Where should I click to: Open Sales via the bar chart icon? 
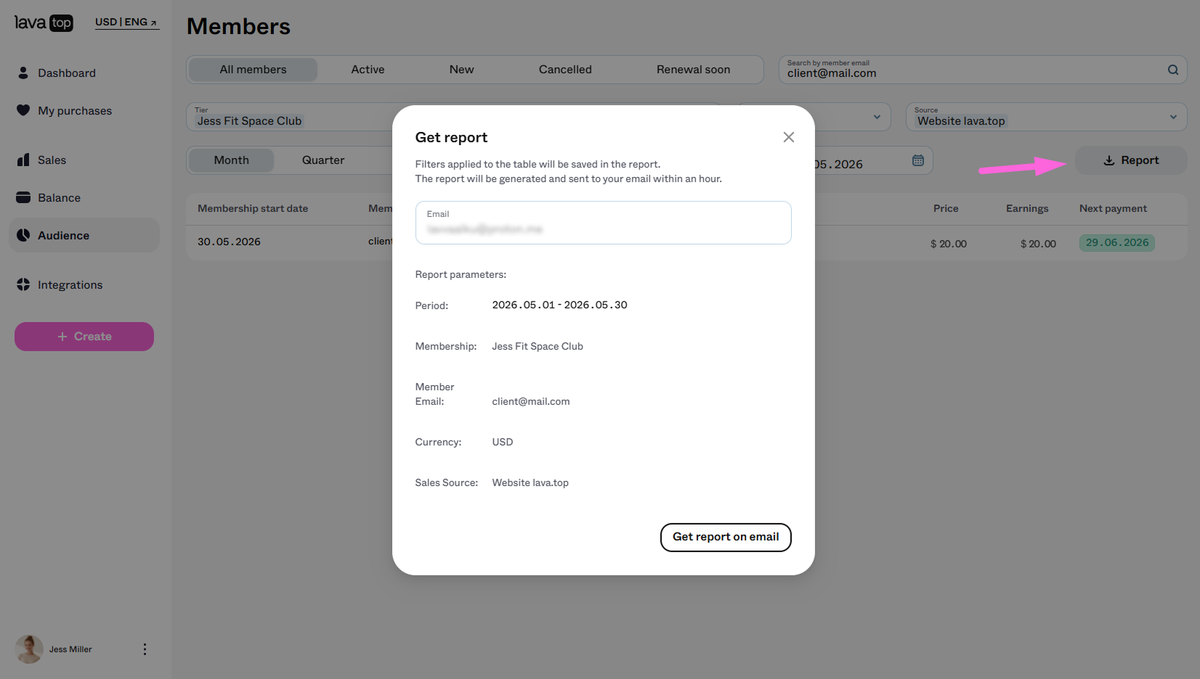23,160
